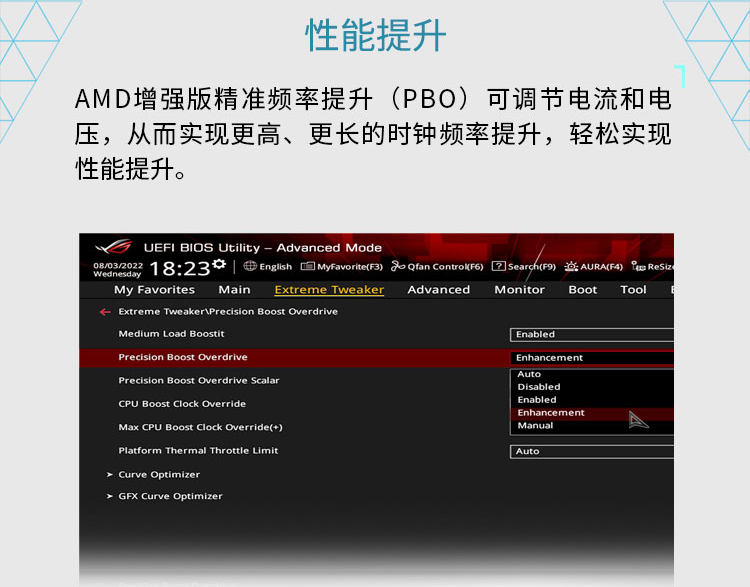Open Medium Load Boostit Enabled dropdown

tap(592, 334)
